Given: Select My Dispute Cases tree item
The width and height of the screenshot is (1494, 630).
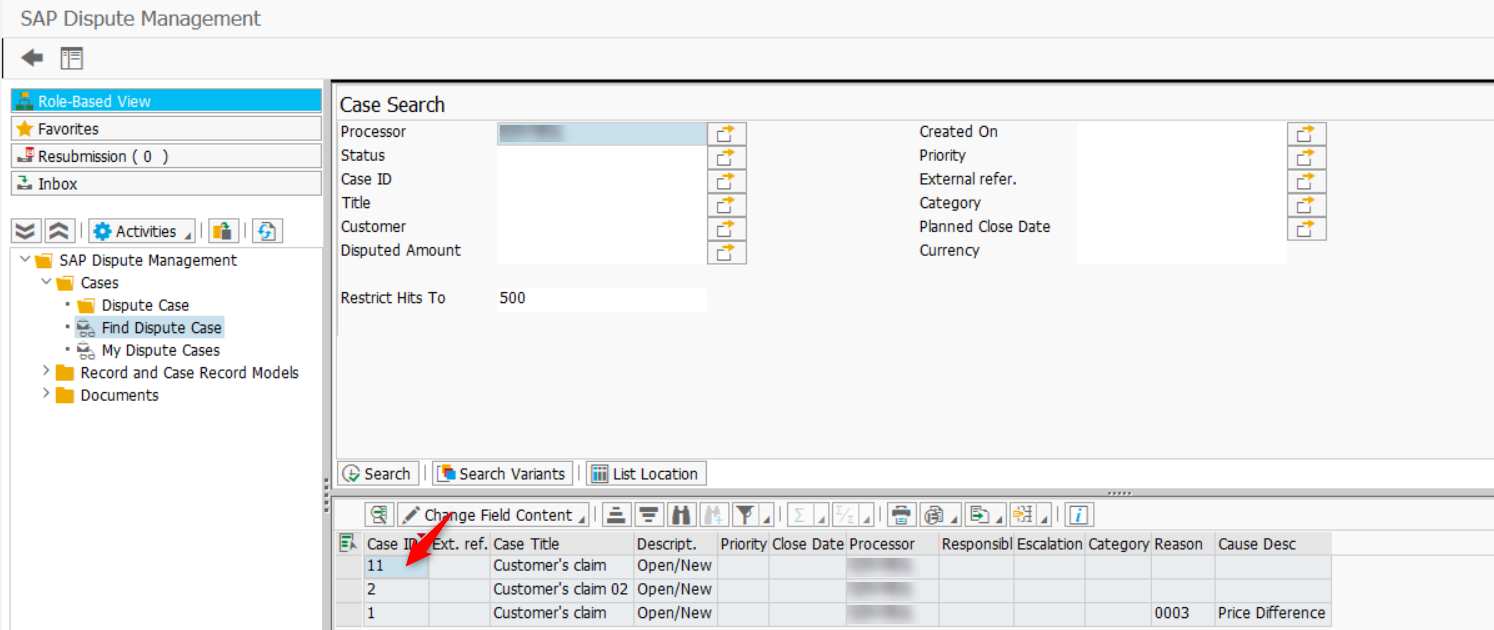Looking at the screenshot, I should coord(160,351).
